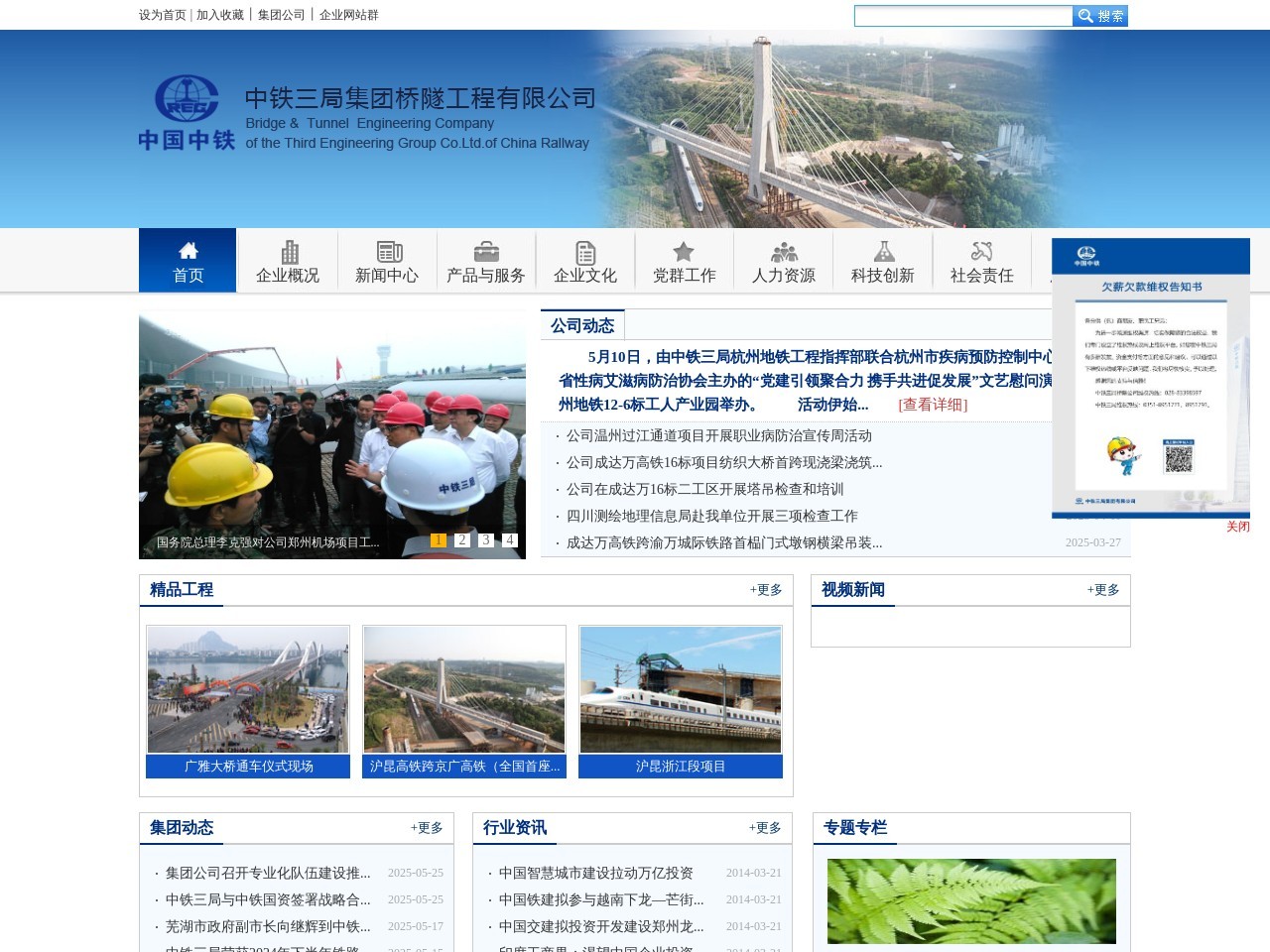
Task: Click the fern leaf image in 专题专栏
Action: coord(971,901)
